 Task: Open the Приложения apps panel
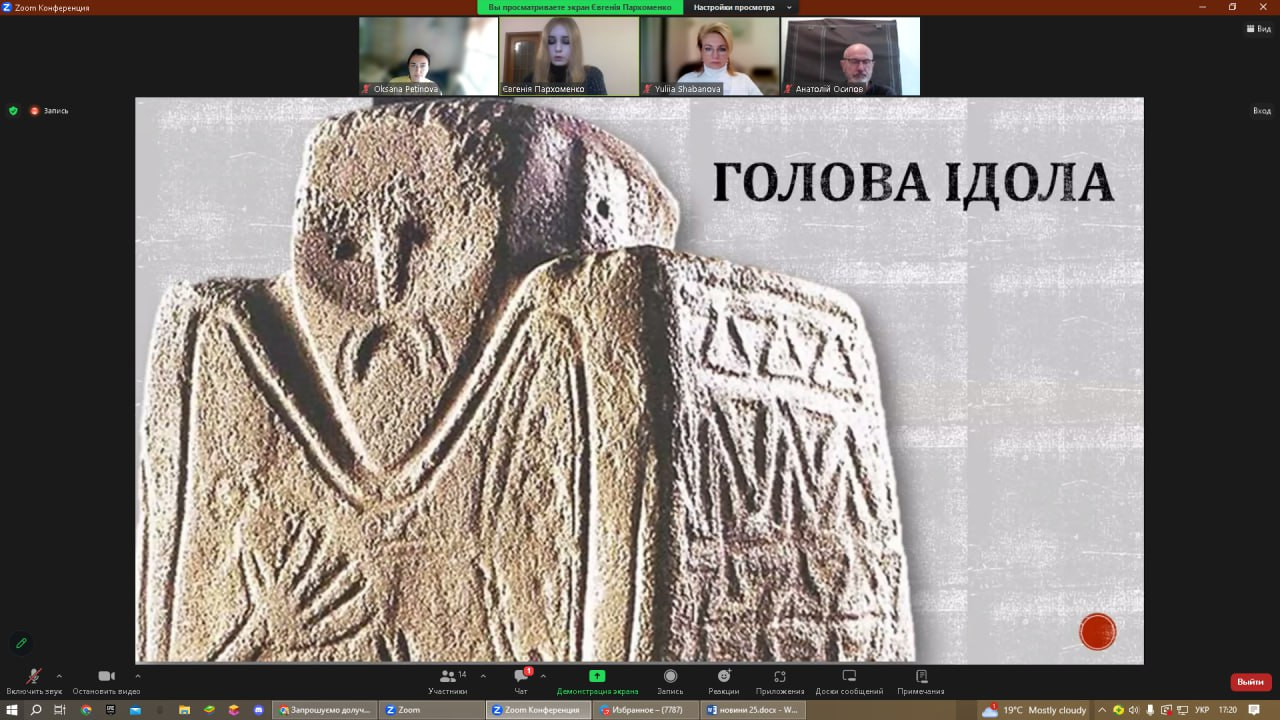point(780,681)
